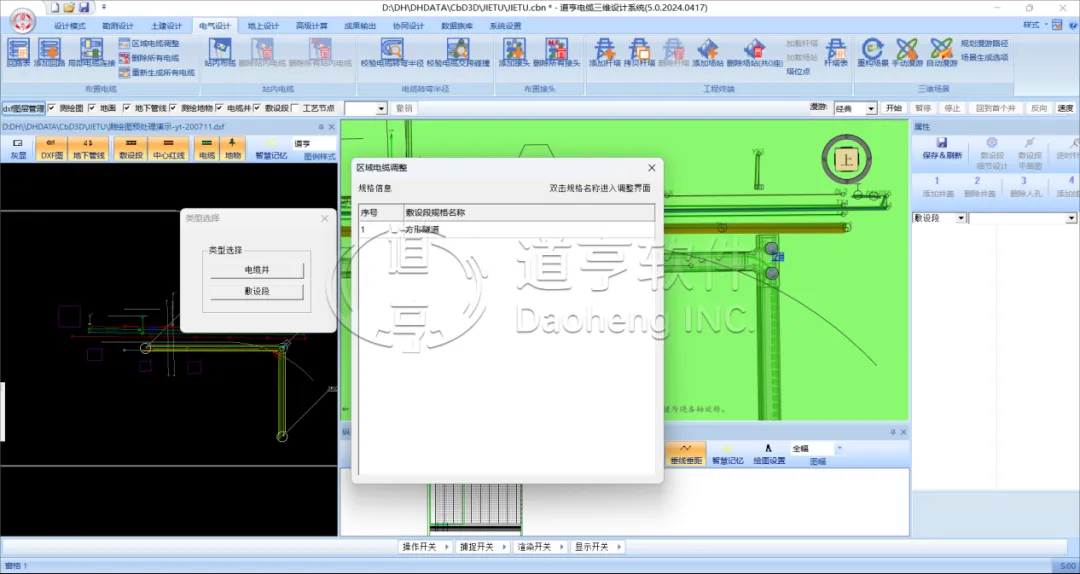Start 自动漫游 auto roaming tool
The width and height of the screenshot is (1080, 574).
pos(940,50)
